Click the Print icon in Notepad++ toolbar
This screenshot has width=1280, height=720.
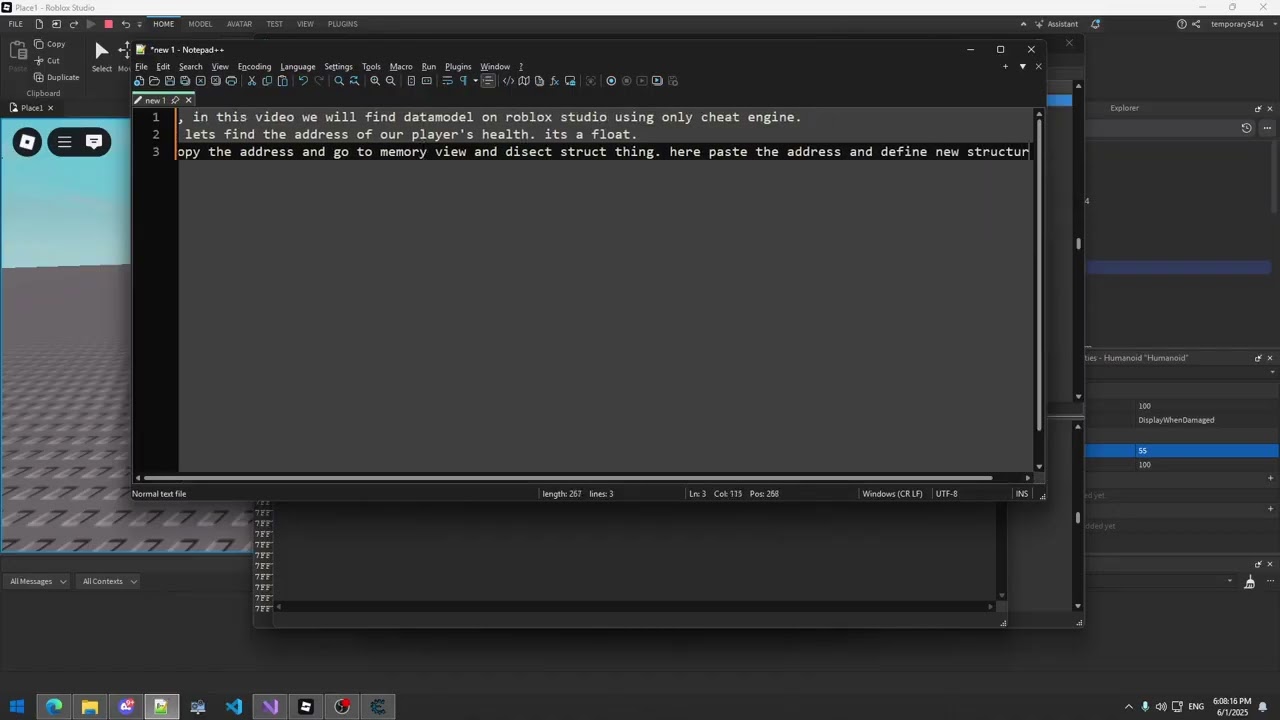click(x=232, y=81)
